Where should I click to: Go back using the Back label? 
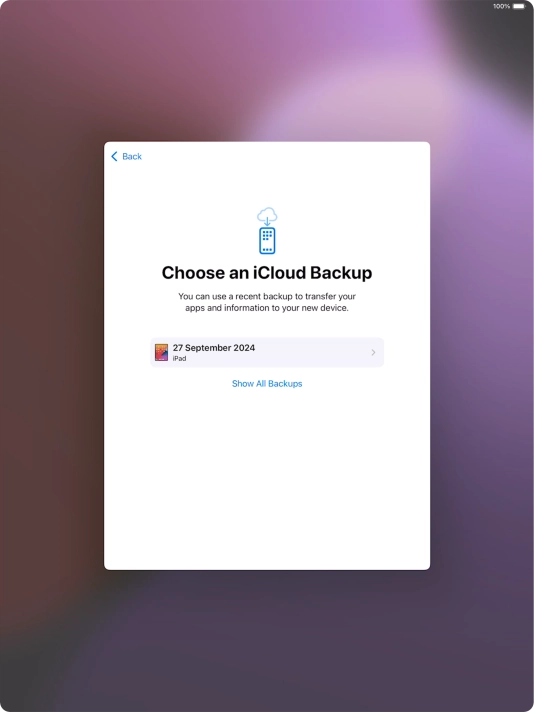(x=132, y=156)
